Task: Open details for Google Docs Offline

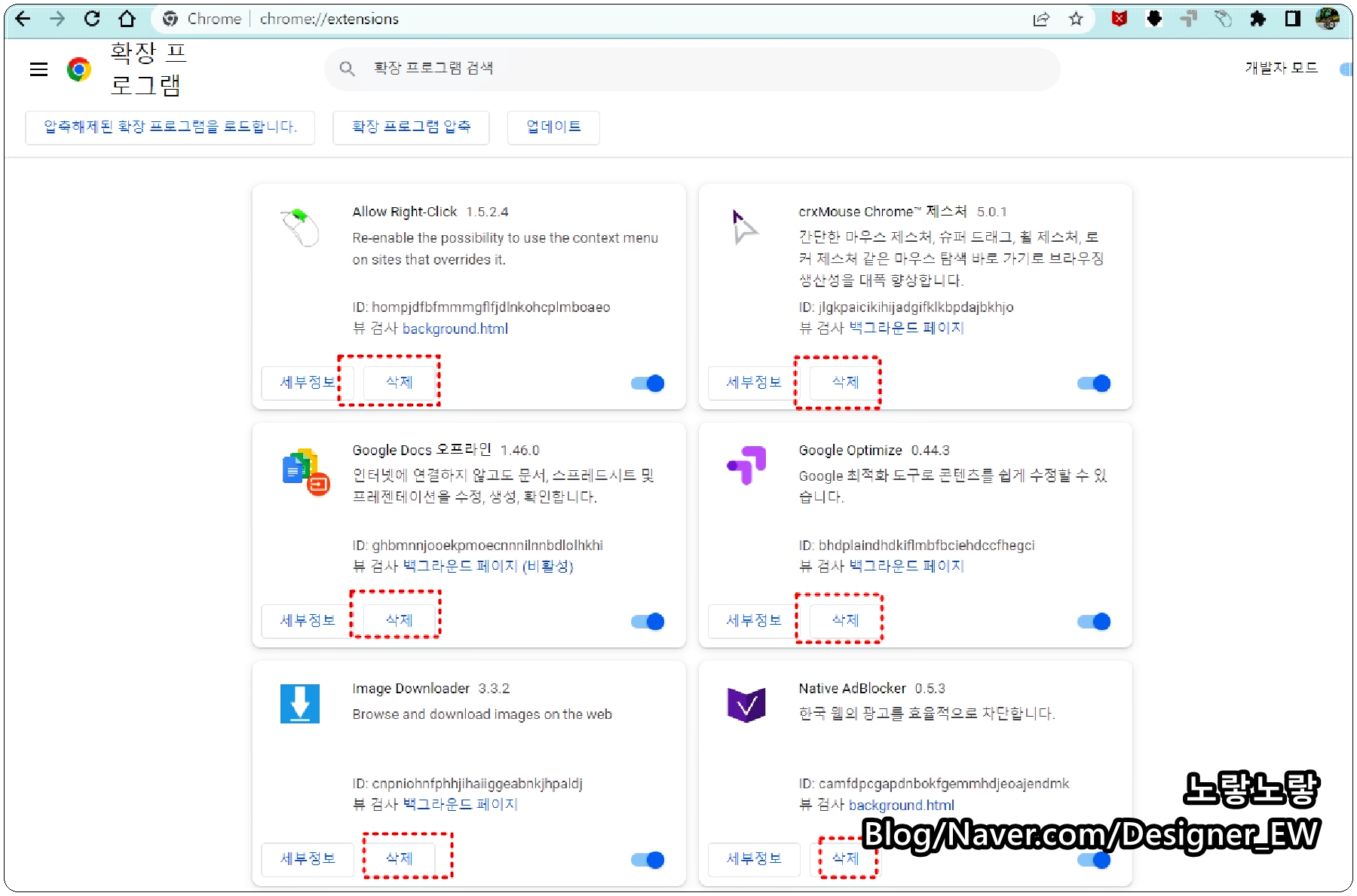Action: (308, 621)
